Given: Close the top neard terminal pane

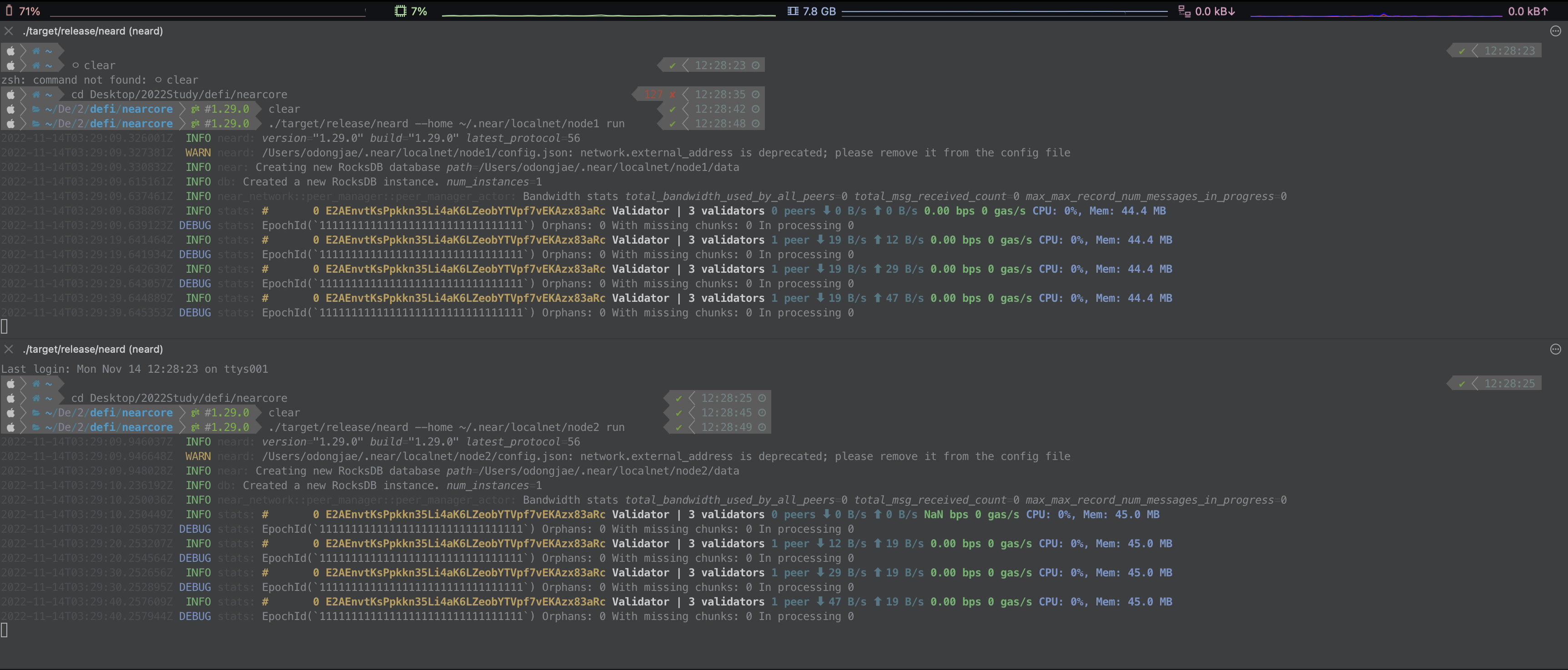Looking at the screenshot, I should click(9, 31).
